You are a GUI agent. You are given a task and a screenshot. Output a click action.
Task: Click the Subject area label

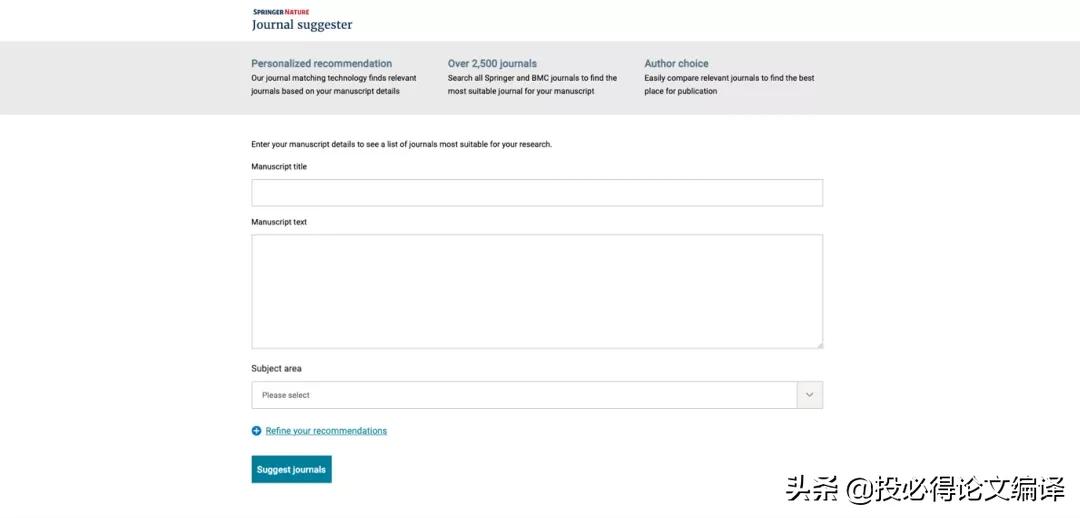click(276, 369)
